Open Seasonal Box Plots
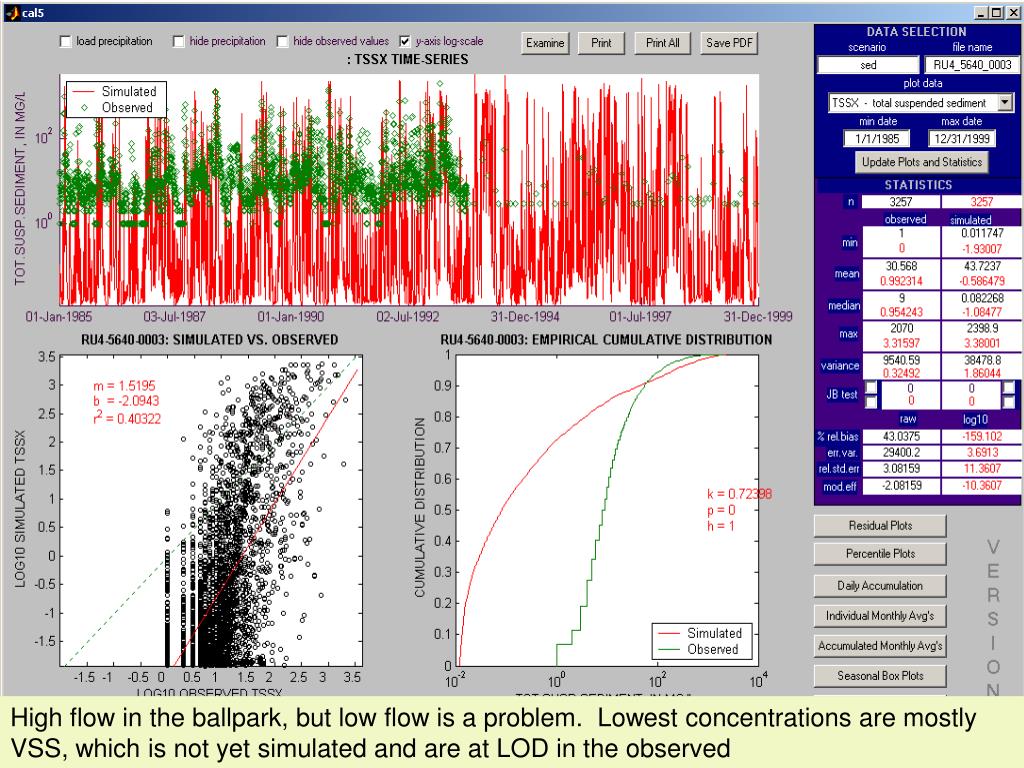Image resolution: width=1024 pixels, height=768 pixels. (880, 676)
